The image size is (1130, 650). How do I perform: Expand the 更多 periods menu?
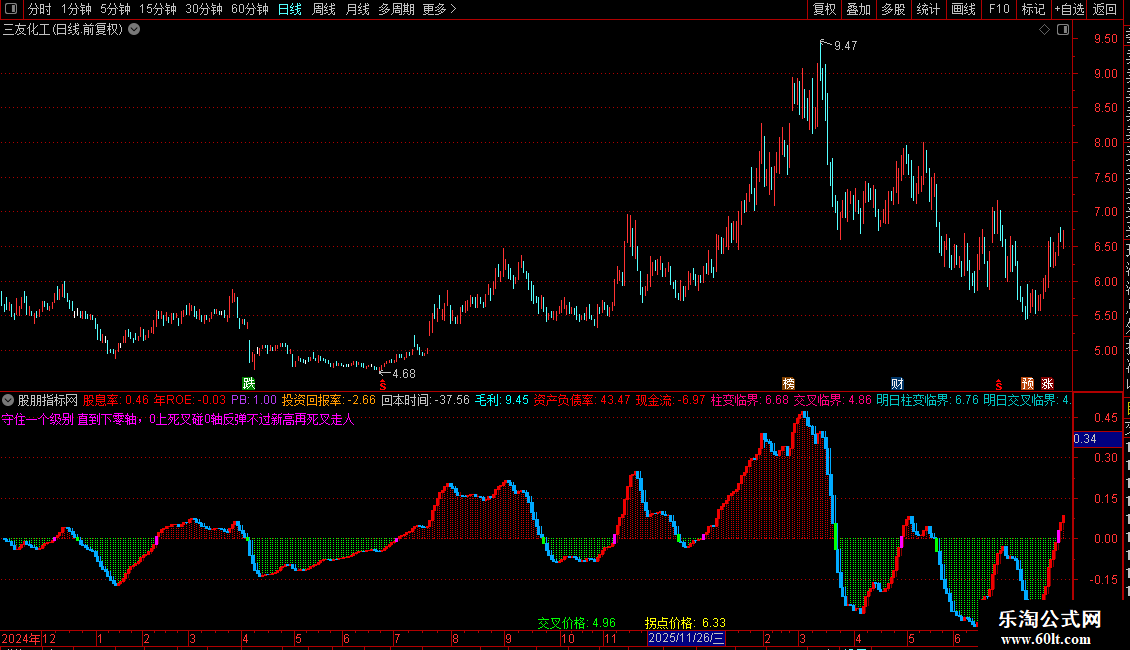(x=440, y=9)
